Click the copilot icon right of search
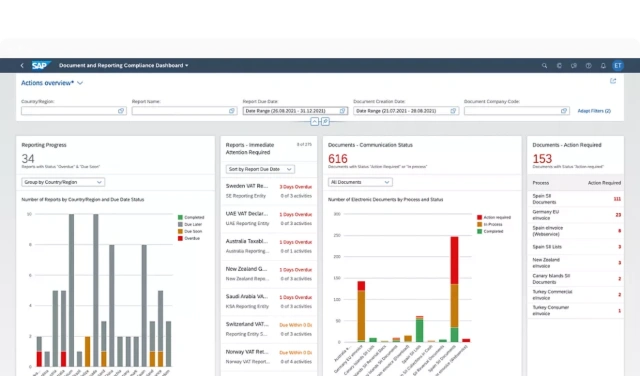This screenshot has height=376, width=640. (x=559, y=65)
